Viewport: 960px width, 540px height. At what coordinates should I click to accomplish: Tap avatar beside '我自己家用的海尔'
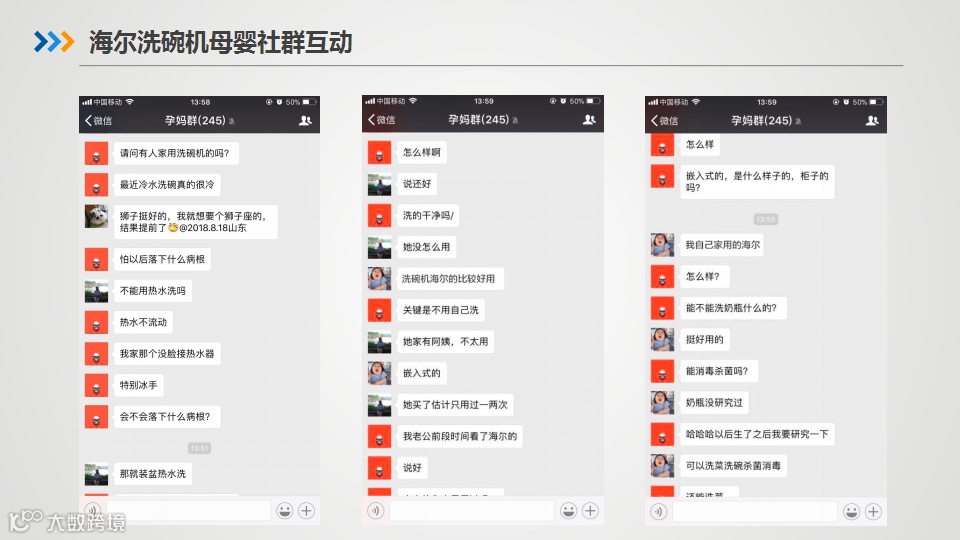click(662, 245)
